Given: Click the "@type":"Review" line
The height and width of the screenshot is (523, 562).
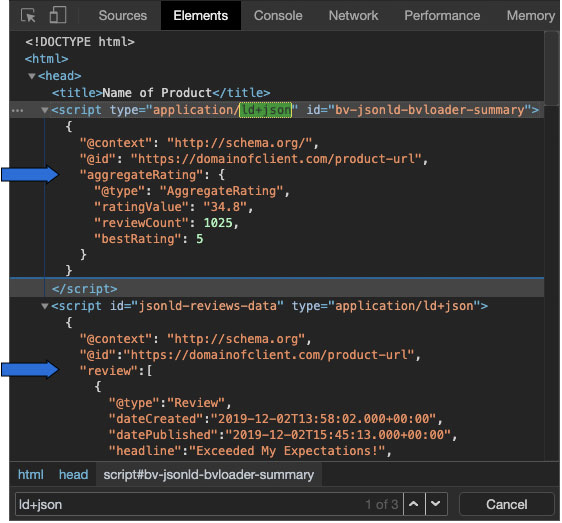Looking at the screenshot, I should tap(170, 403).
